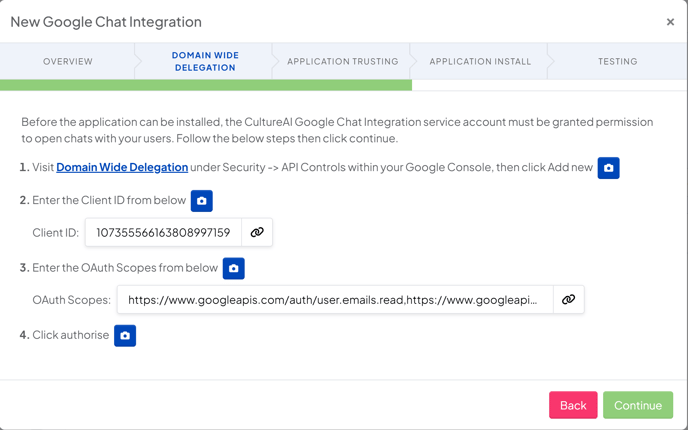
Task: Click the pink Back button
Action: (x=573, y=405)
